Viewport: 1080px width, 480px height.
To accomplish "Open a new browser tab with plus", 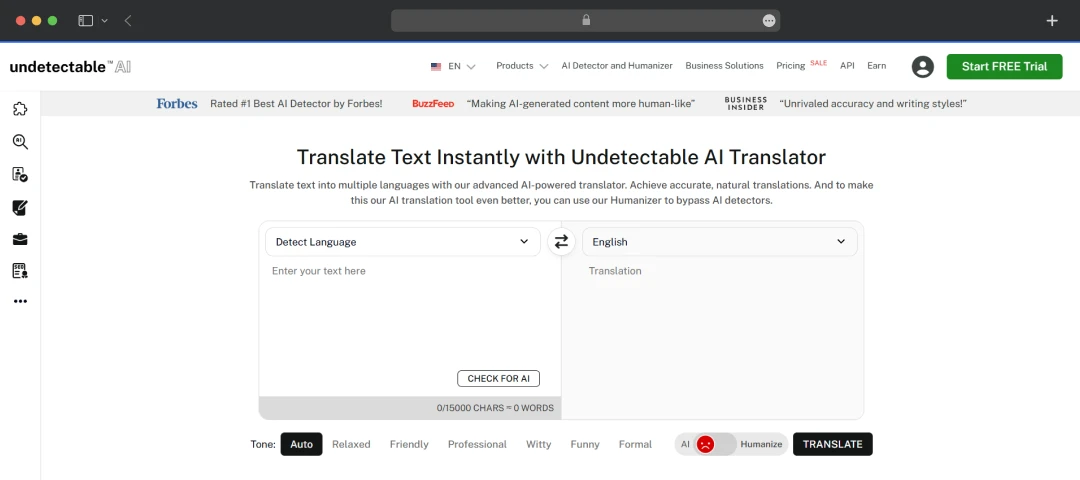I will tap(1052, 21).
